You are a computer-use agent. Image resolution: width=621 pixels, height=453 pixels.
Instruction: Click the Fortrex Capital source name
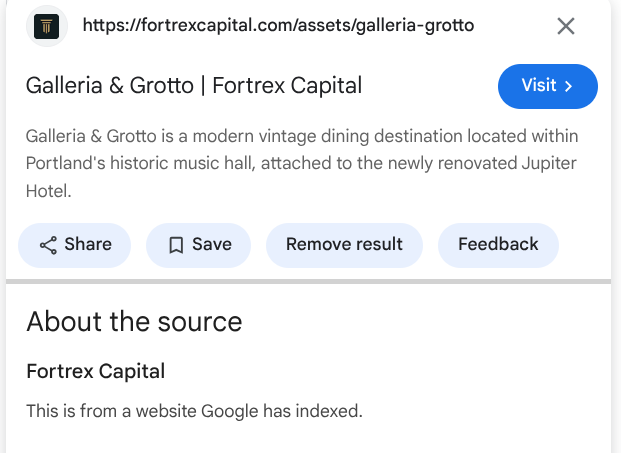[96, 371]
